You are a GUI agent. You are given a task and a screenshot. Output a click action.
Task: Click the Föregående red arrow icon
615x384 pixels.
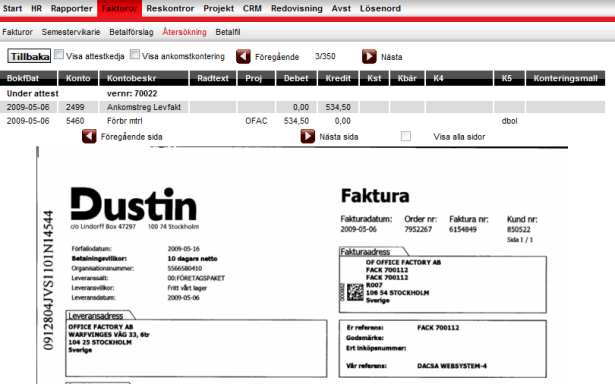(243, 57)
